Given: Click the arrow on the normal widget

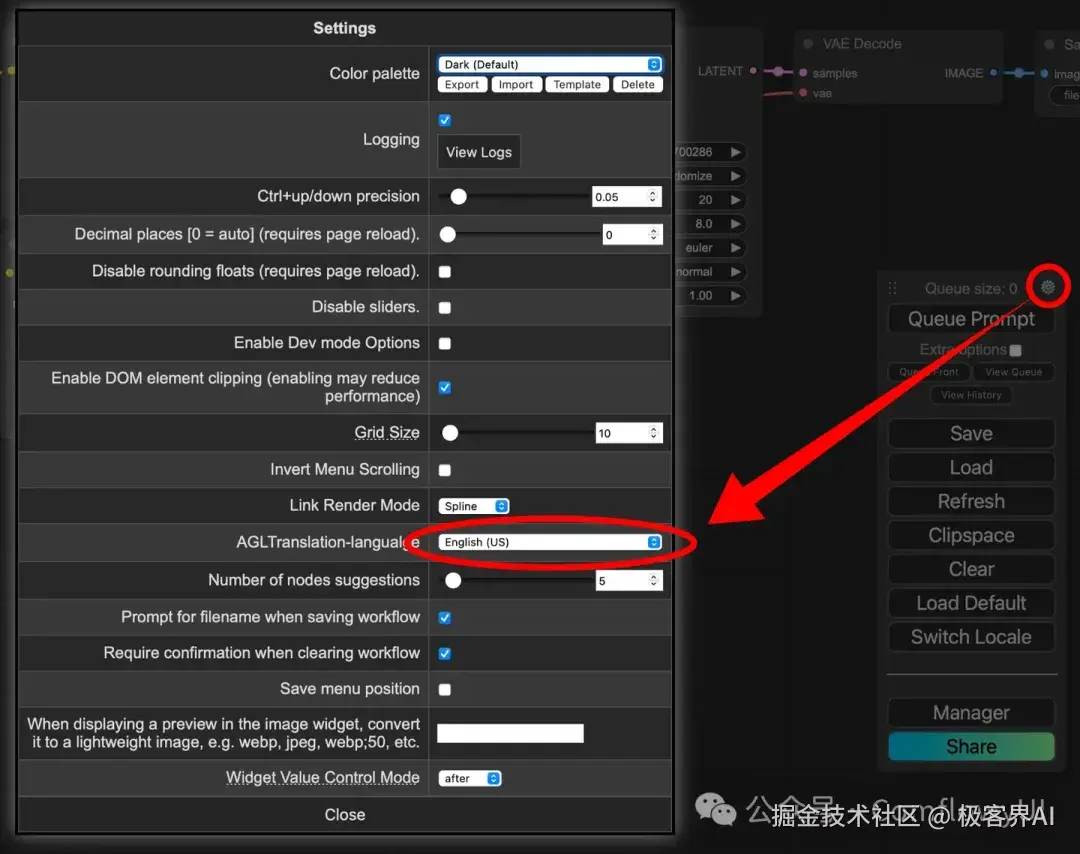Looking at the screenshot, I should (x=736, y=271).
